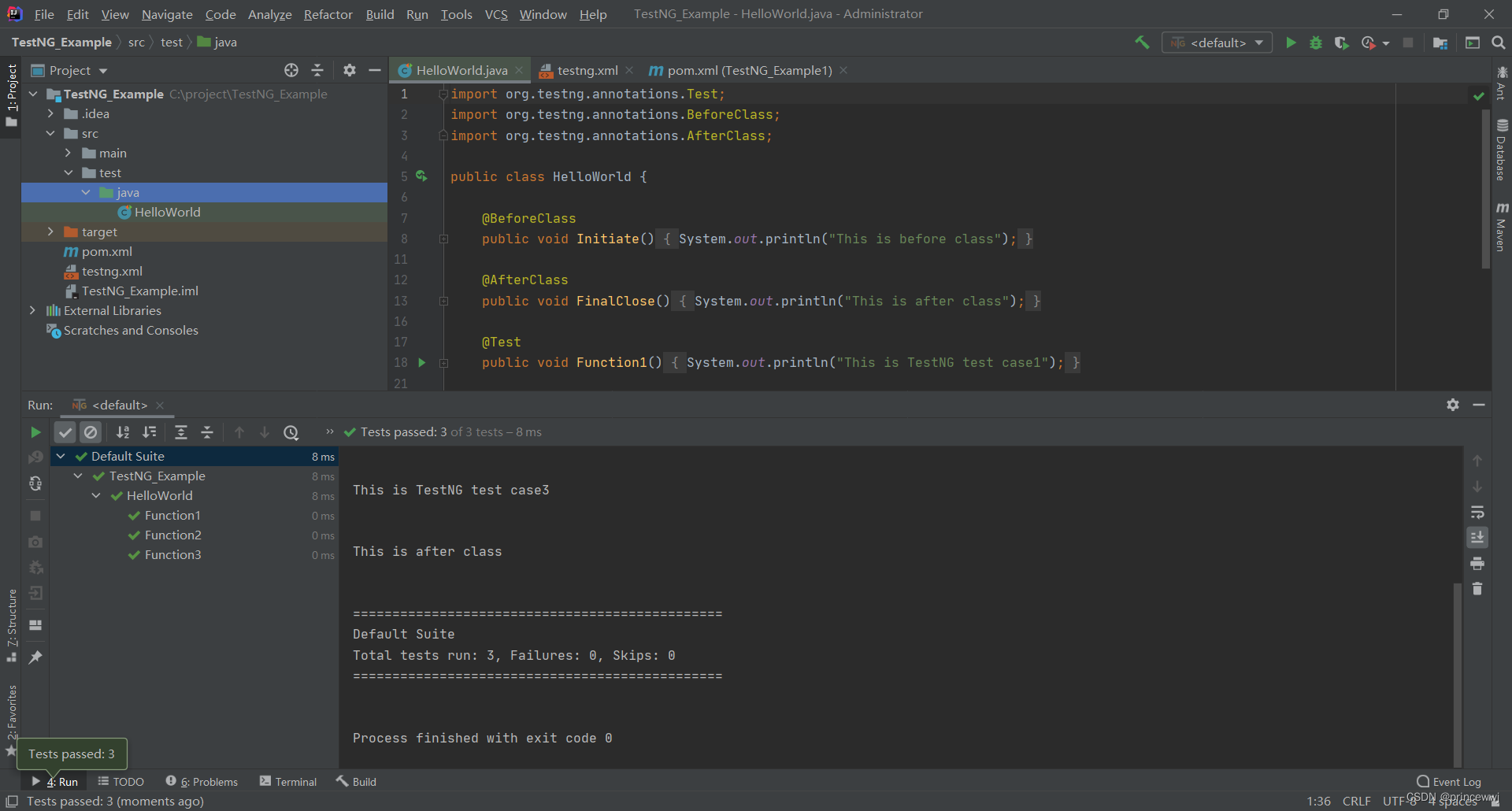Open test history clock icon
Viewport: 1512px width, 811px height.
click(x=291, y=432)
